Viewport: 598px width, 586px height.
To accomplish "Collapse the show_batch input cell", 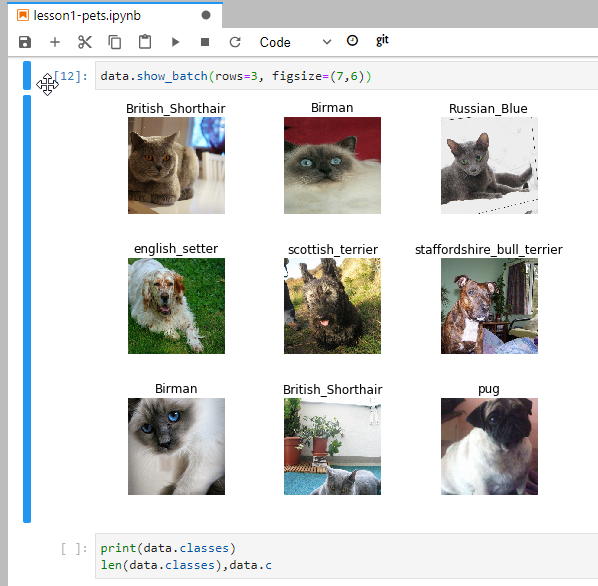I will click(27, 75).
